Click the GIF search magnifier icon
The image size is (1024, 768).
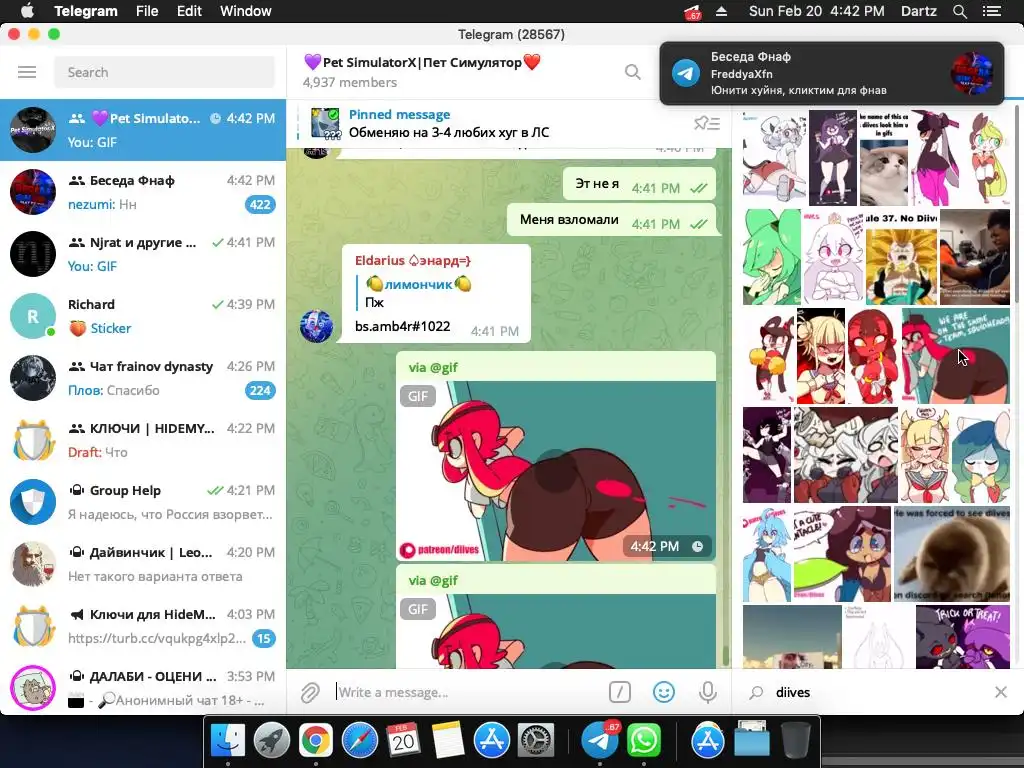click(x=756, y=692)
